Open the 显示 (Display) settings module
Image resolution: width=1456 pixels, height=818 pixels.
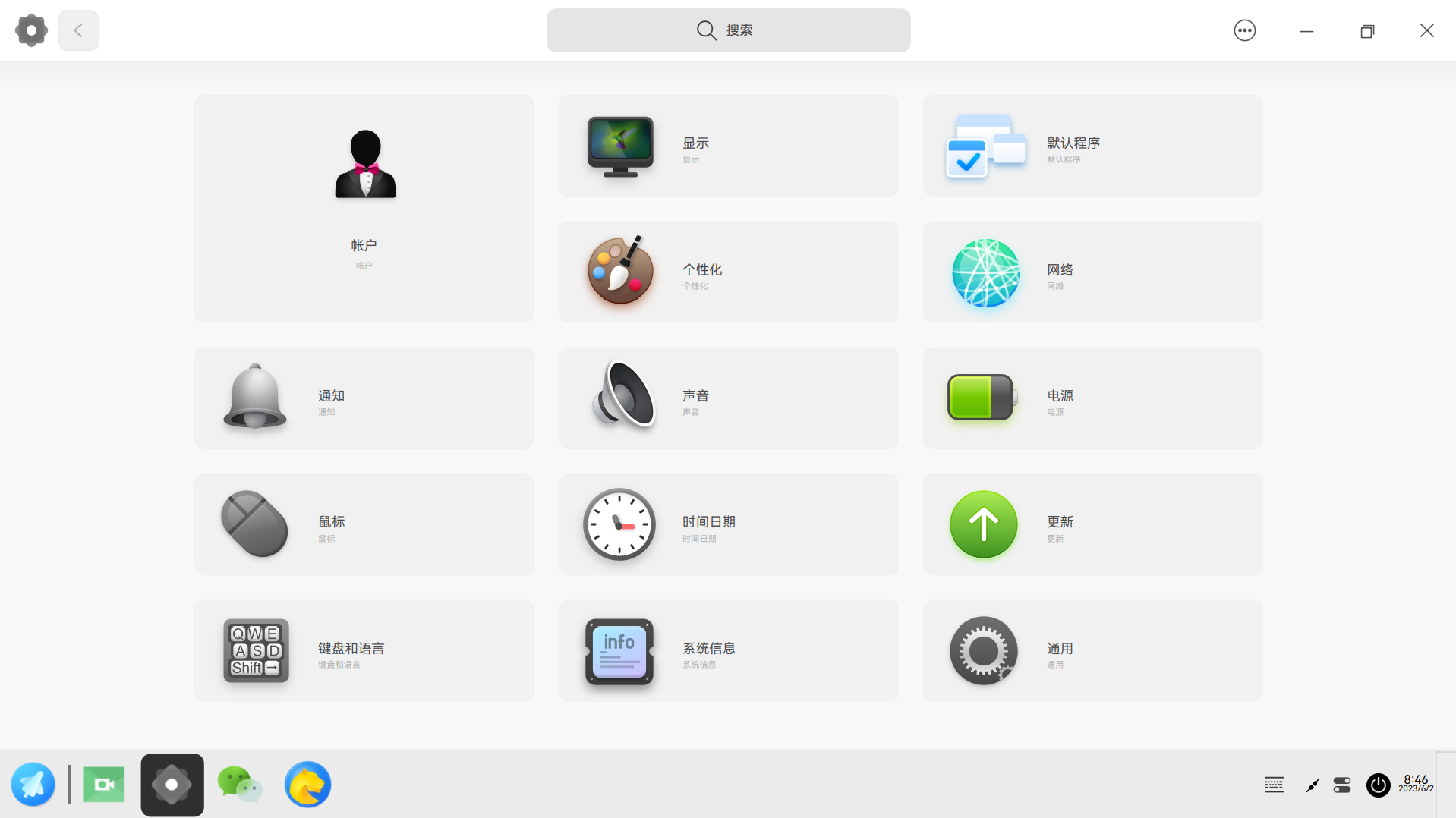click(x=726, y=145)
